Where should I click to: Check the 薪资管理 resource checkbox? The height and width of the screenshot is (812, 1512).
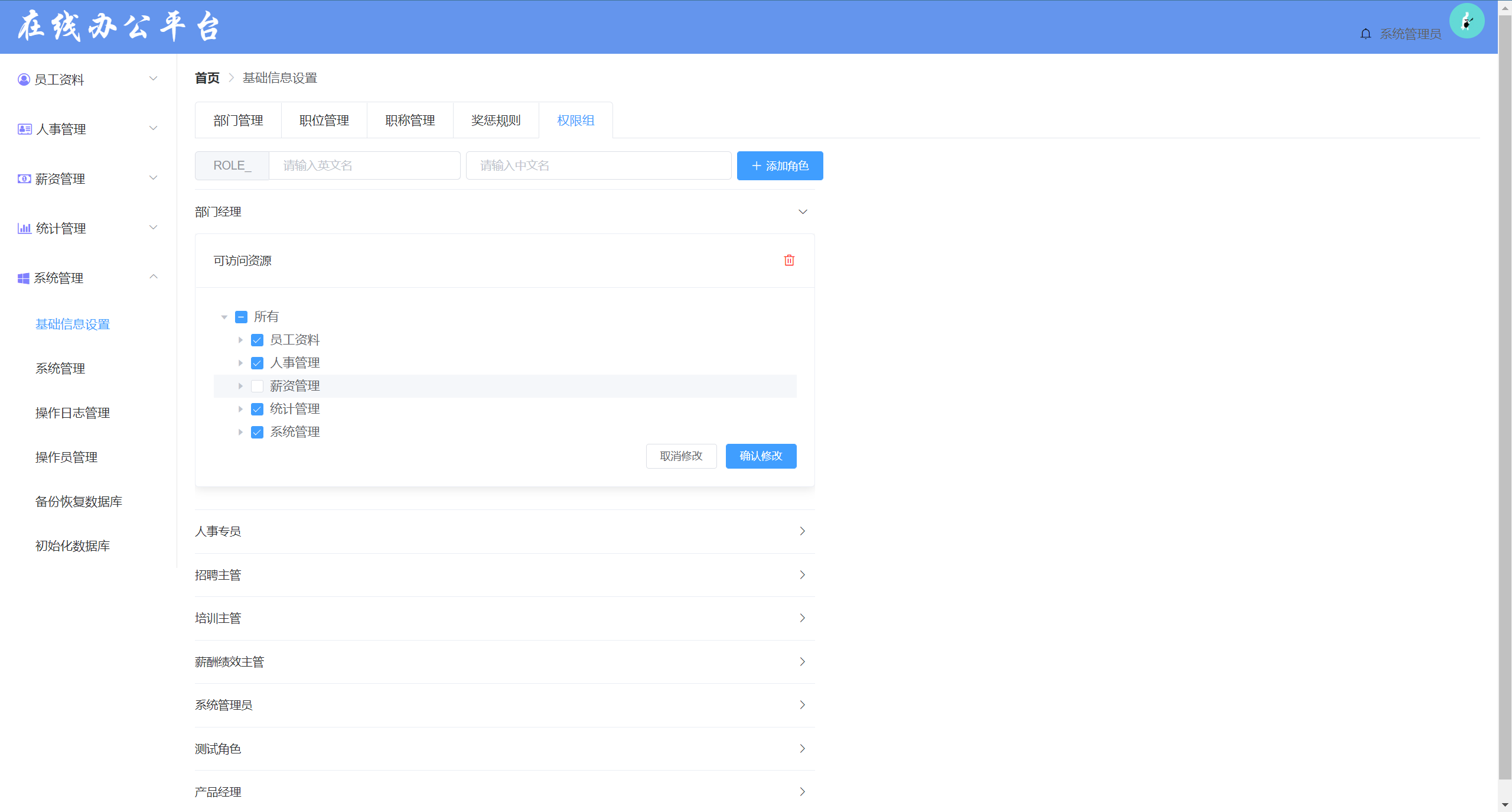tap(257, 386)
